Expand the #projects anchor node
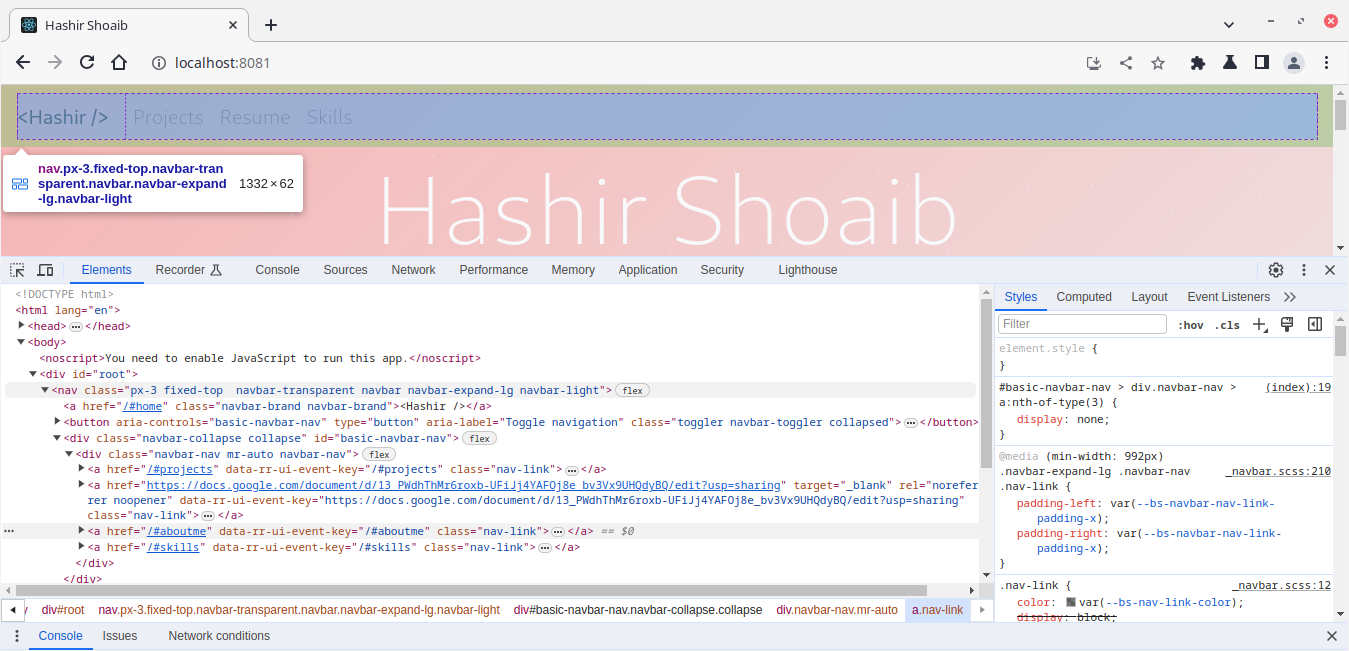Screen dimensions: 1349x651 pos(82,469)
